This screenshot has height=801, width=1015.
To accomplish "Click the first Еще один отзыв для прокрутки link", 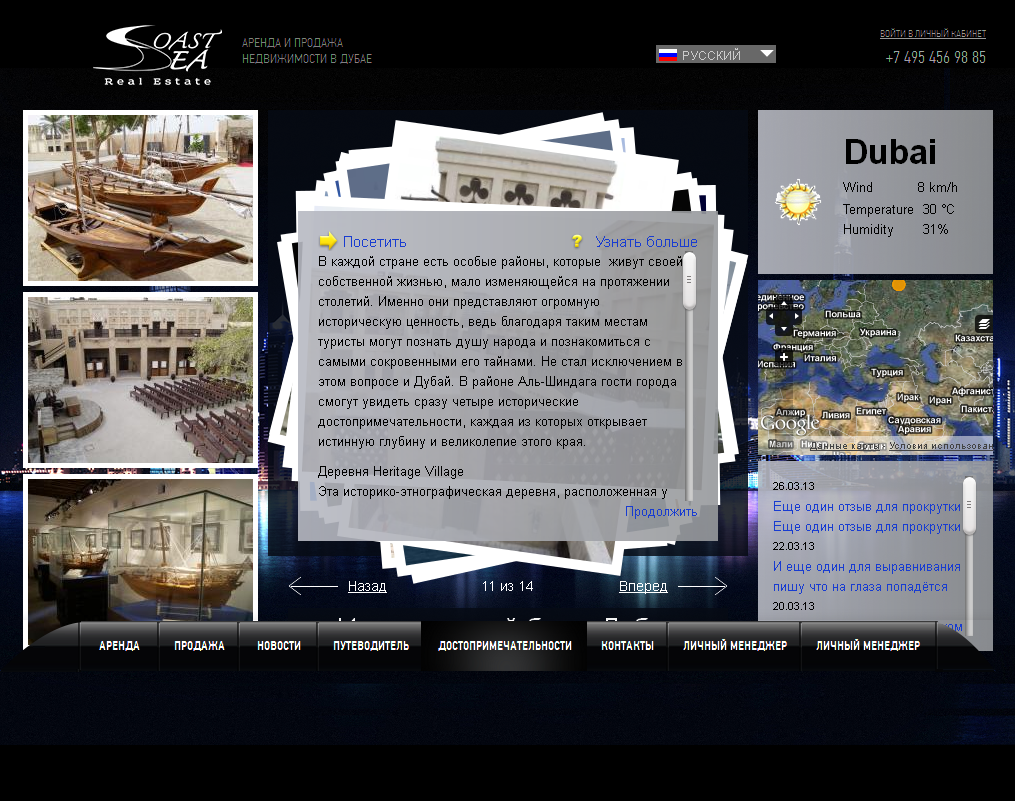I will pyautogui.click(x=867, y=506).
